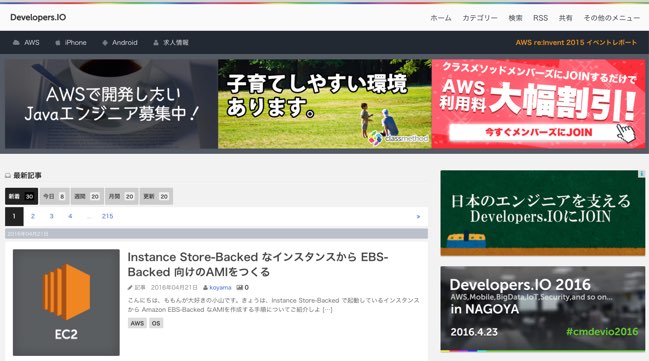
Task: Open 検索 in the top menu
Action: click(515, 18)
